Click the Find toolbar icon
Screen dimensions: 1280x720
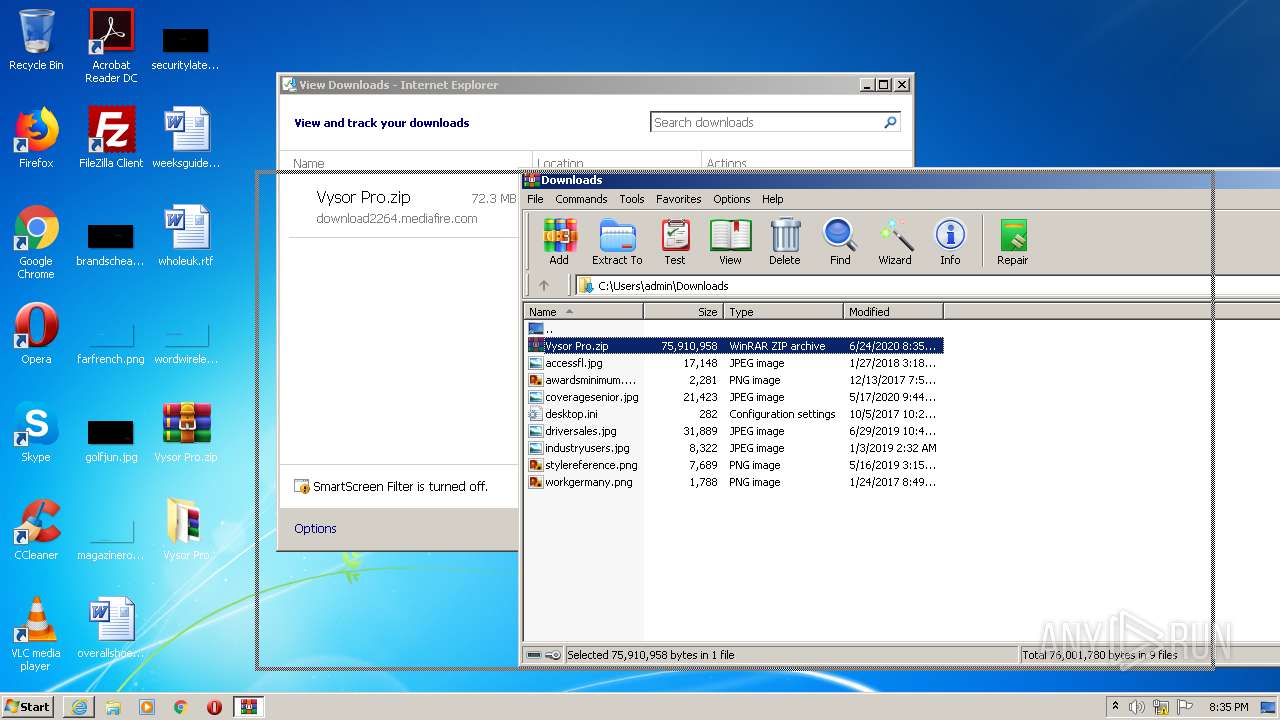840,242
